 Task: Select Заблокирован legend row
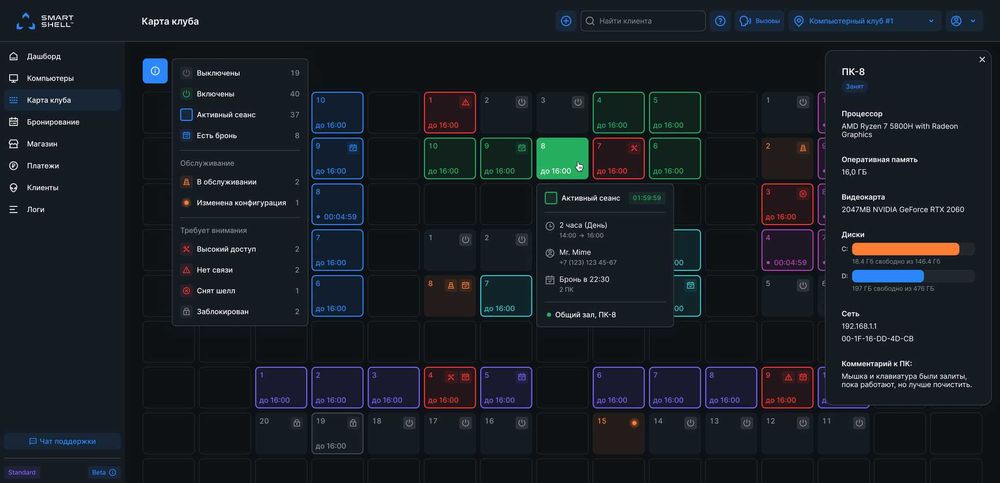[x=240, y=312]
